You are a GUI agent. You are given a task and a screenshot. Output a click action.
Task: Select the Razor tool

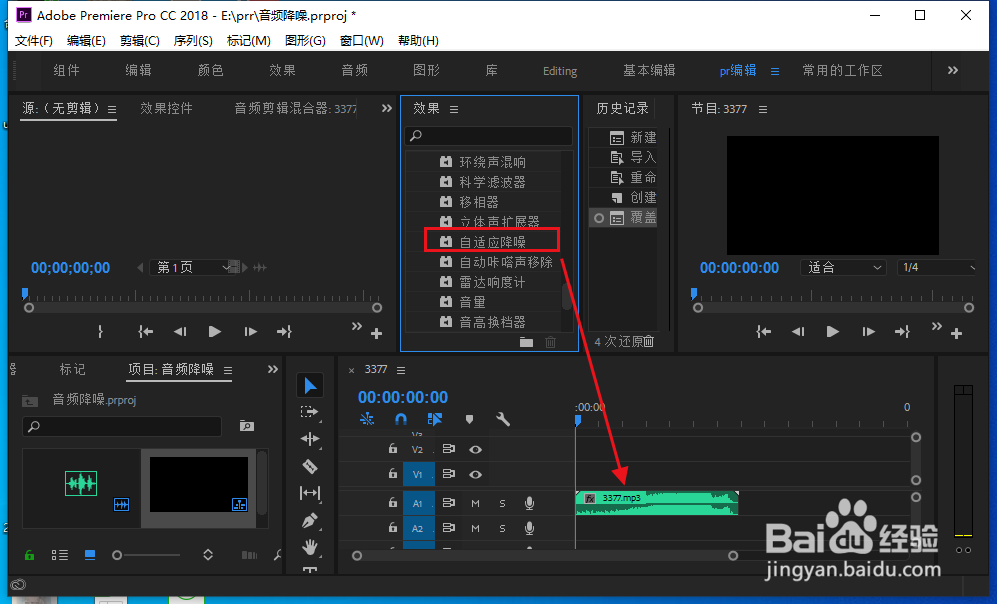point(310,467)
